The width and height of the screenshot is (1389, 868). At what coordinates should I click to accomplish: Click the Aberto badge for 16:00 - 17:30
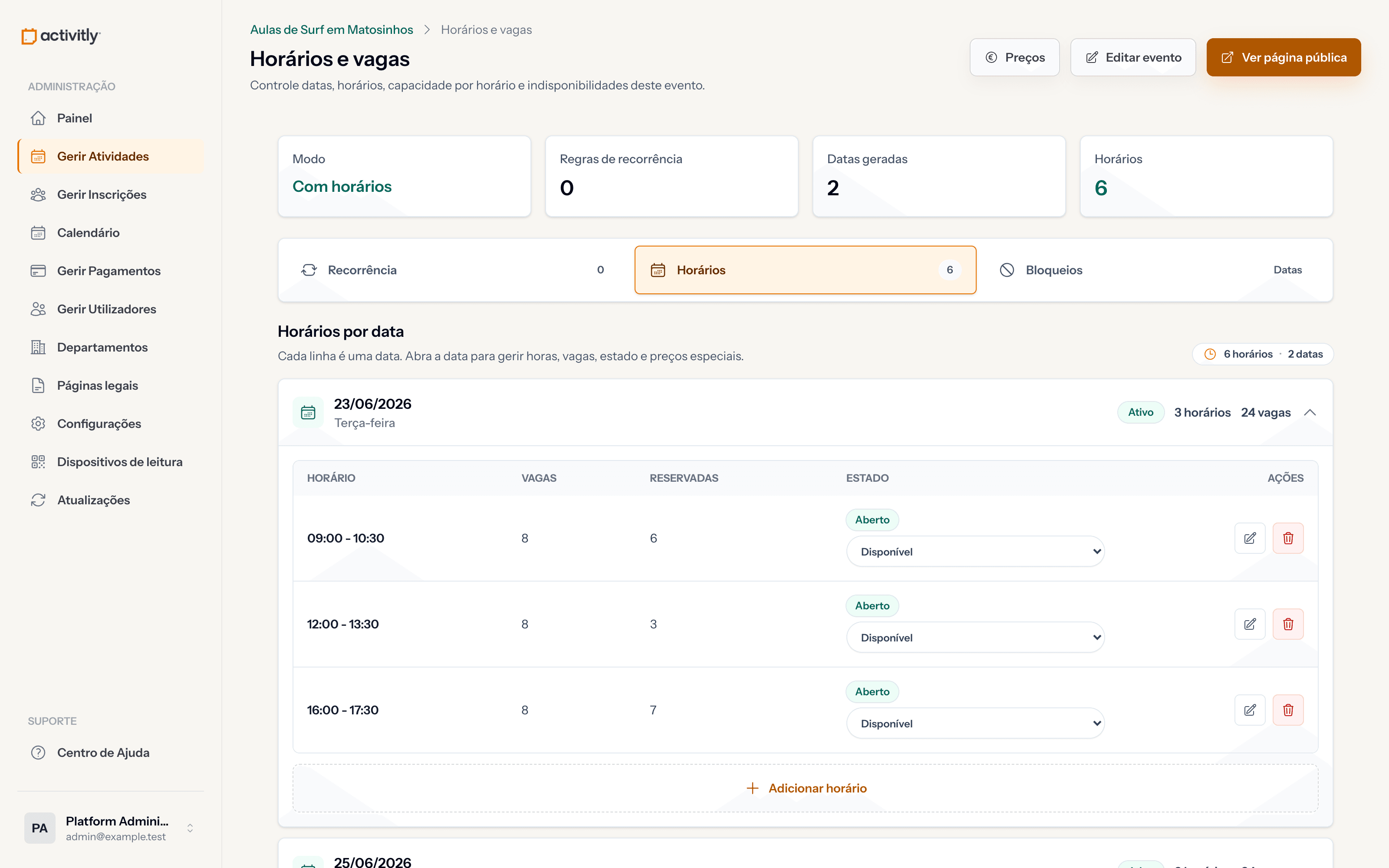click(872, 692)
